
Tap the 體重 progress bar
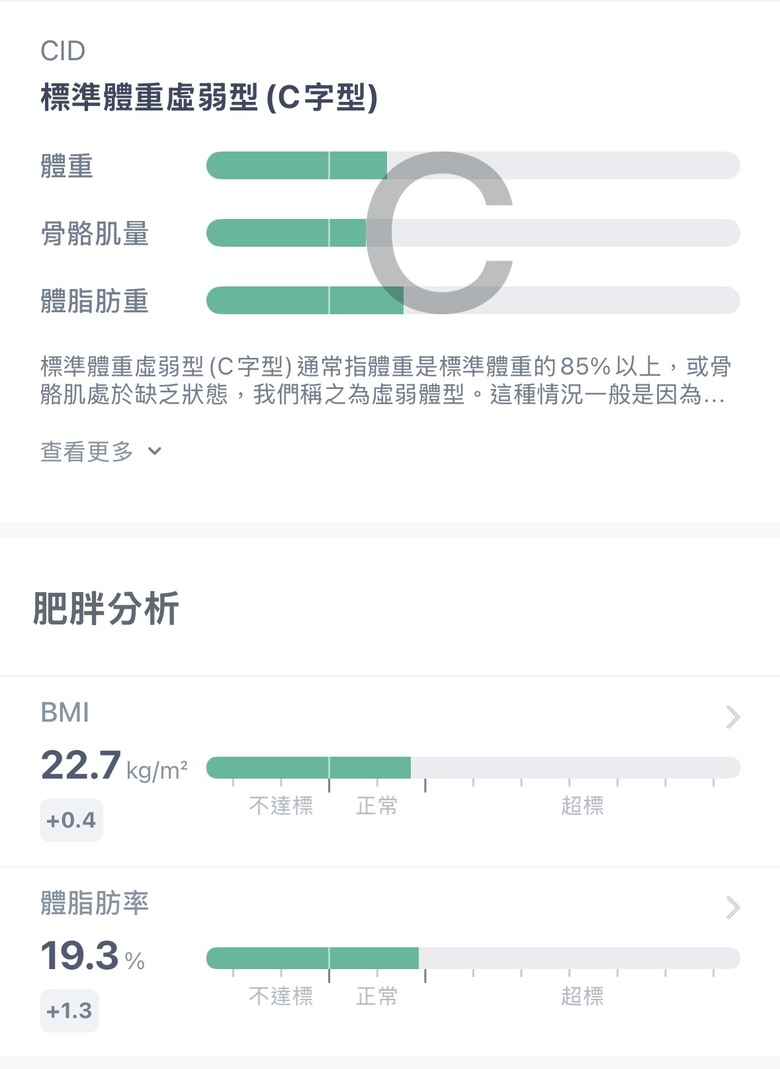tap(472, 165)
